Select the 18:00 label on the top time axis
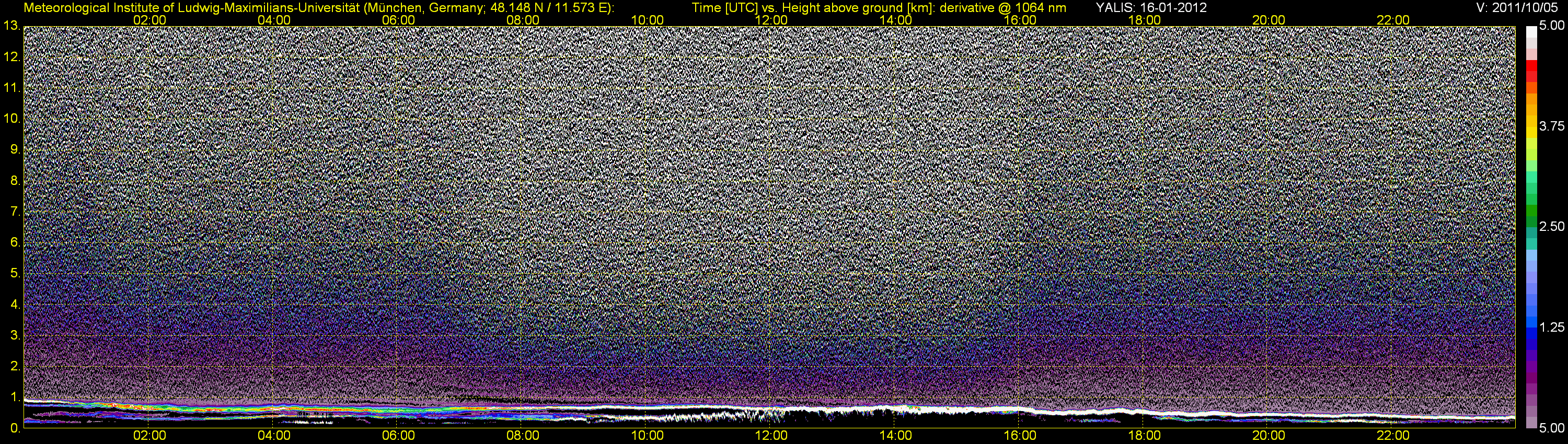The image size is (1568, 444). [1144, 20]
